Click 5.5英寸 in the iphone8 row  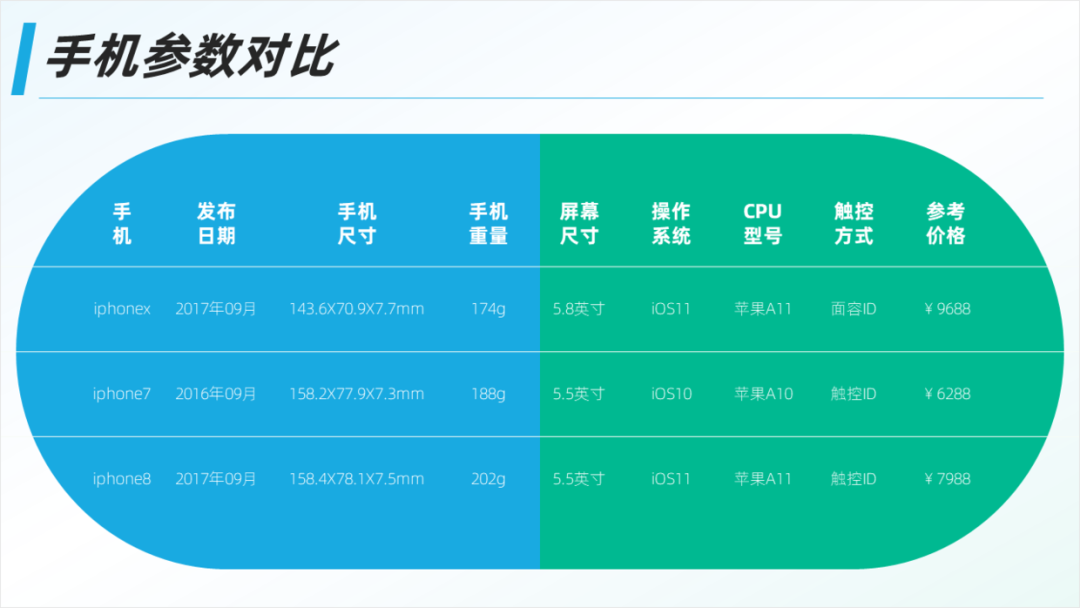[579, 479]
